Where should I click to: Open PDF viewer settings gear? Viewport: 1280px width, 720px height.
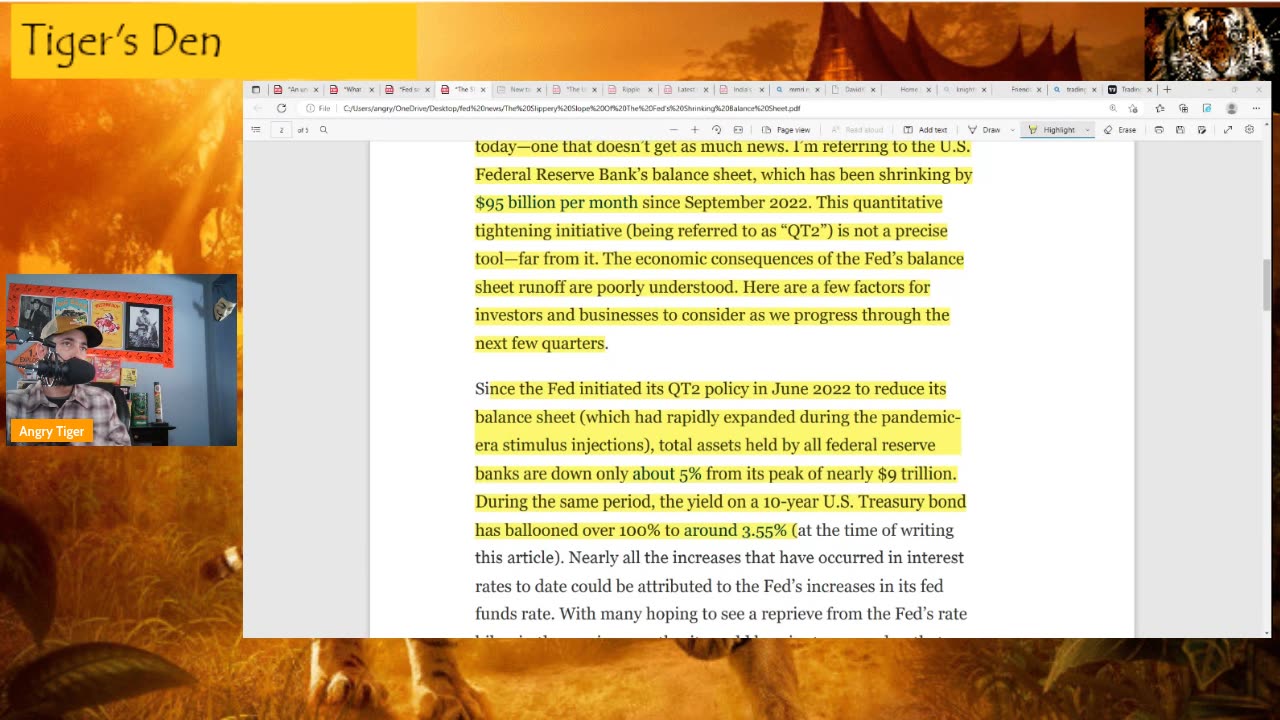pos(1249,130)
